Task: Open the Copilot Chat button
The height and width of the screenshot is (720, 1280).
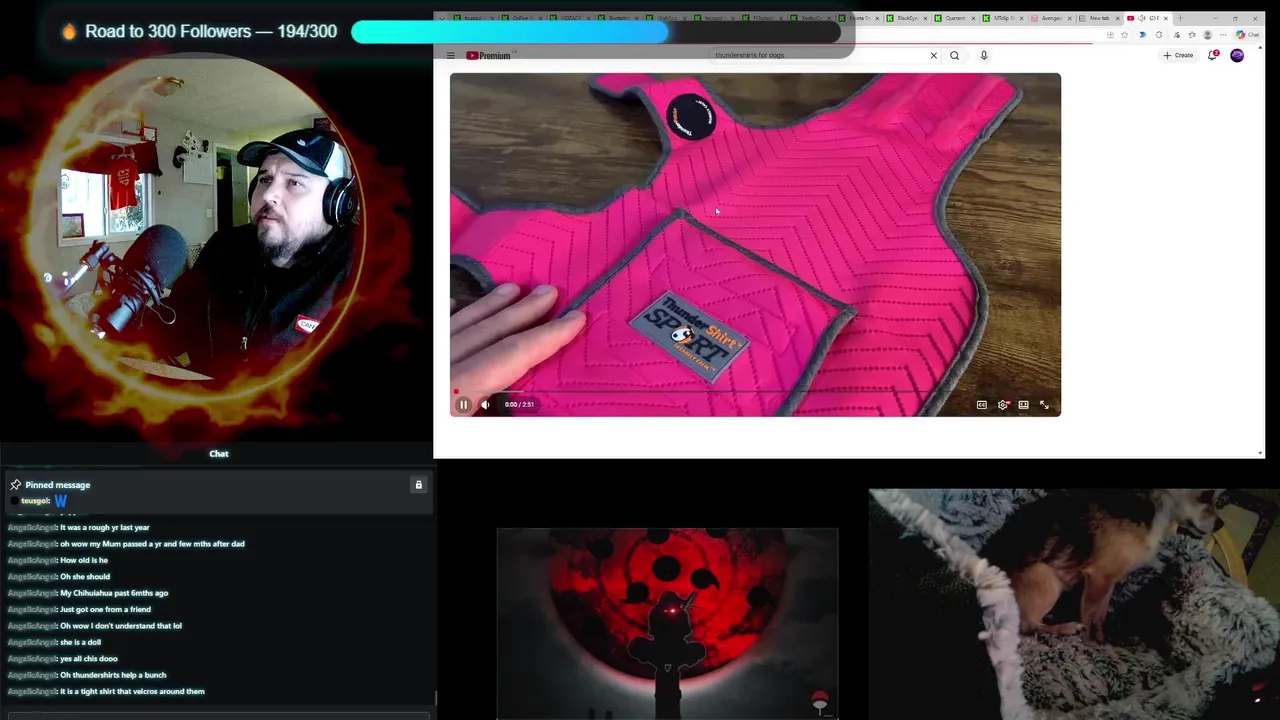Action: pyautogui.click(x=1248, y=35)
